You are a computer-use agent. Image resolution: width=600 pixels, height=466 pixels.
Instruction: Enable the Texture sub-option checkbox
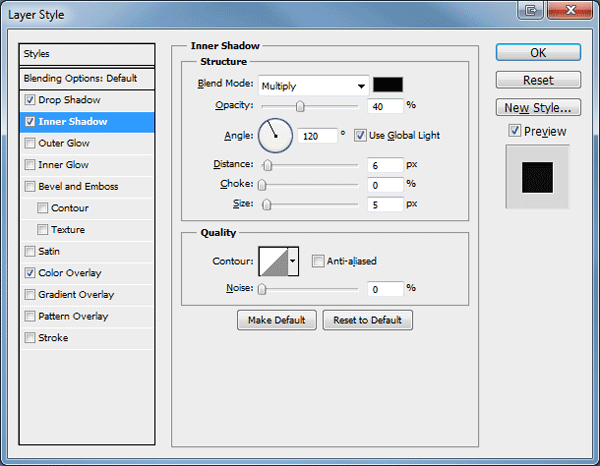(x=42, y=230)
